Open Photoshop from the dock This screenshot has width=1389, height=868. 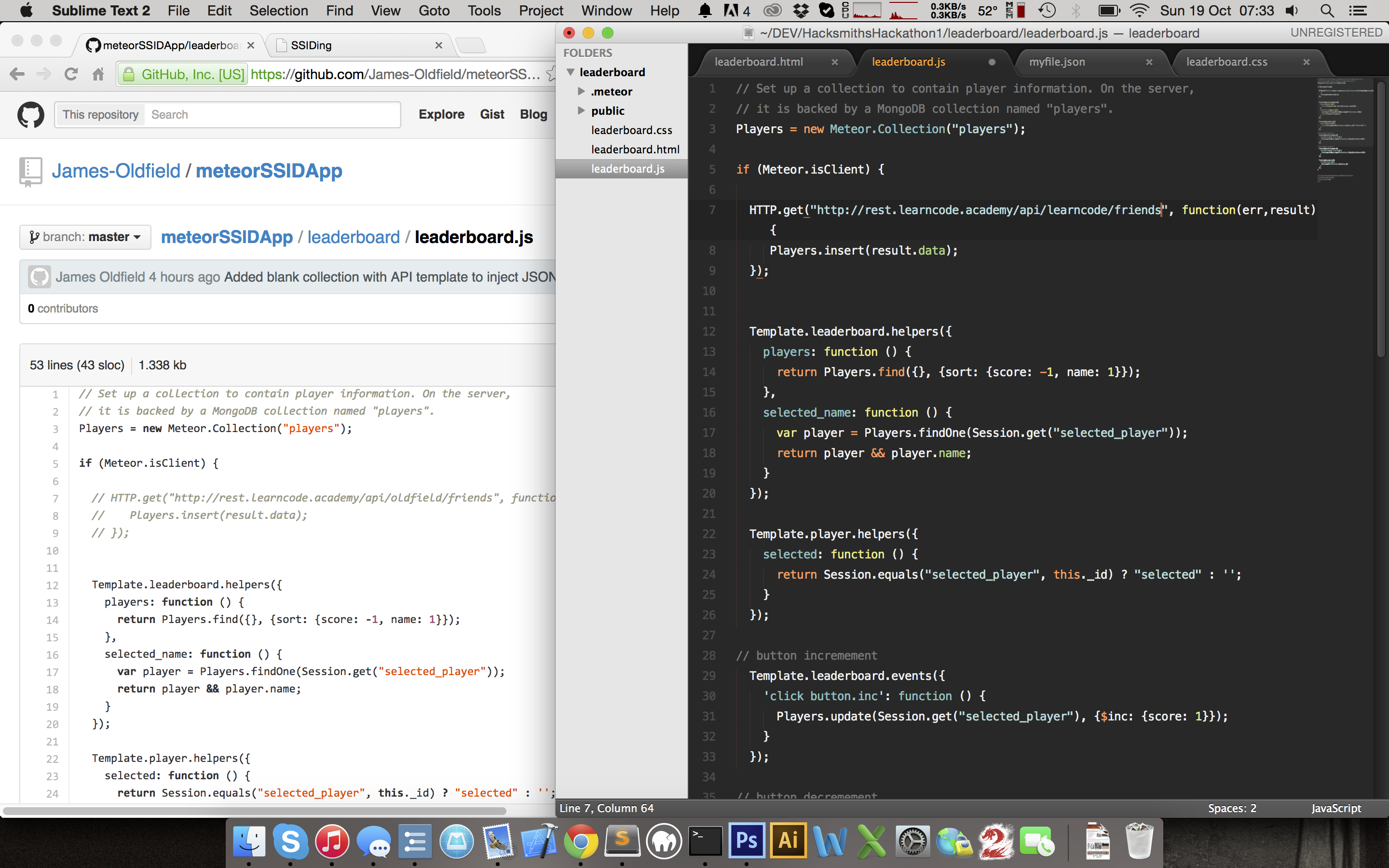tap(746, 841)
